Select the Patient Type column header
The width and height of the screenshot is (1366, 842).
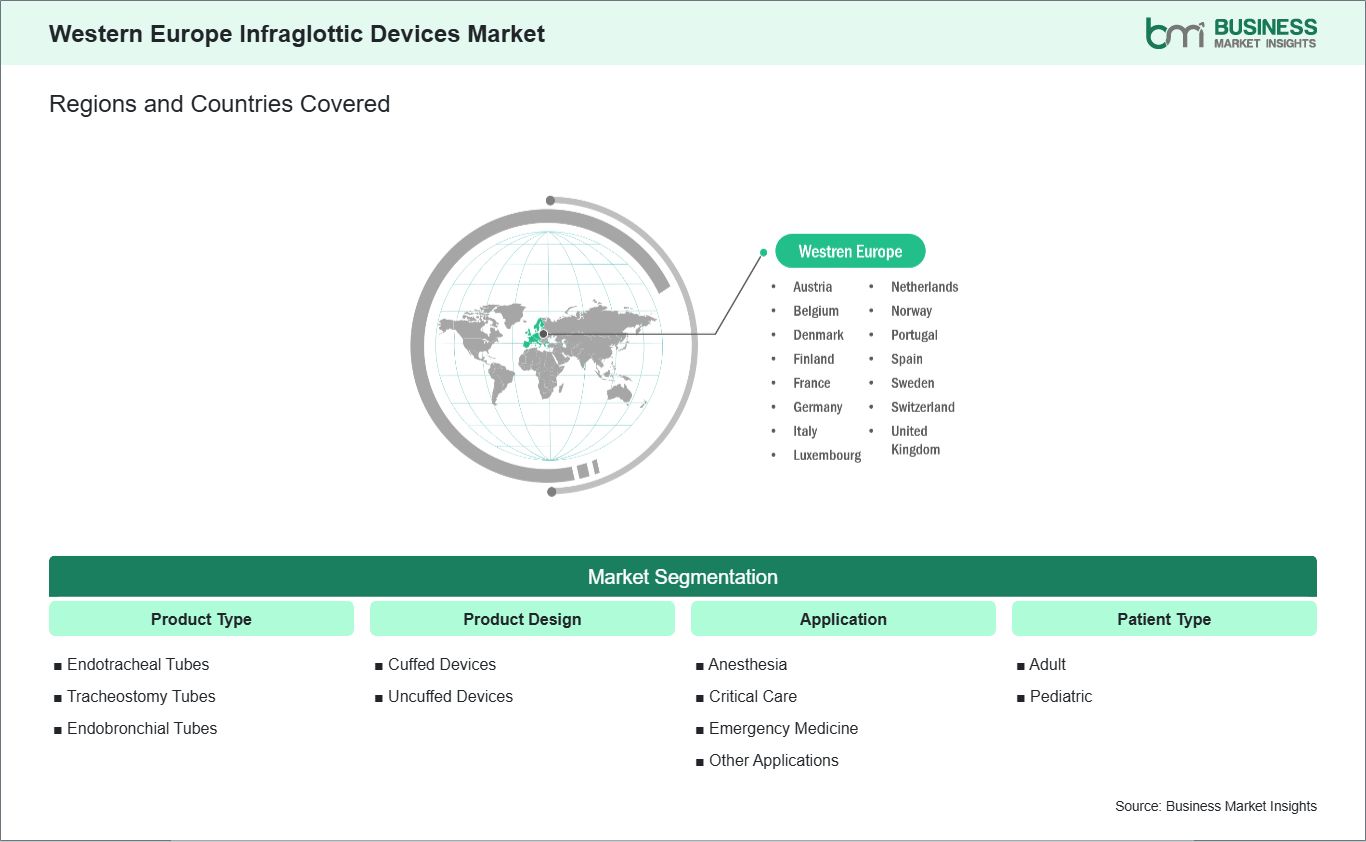[1164, 619]
